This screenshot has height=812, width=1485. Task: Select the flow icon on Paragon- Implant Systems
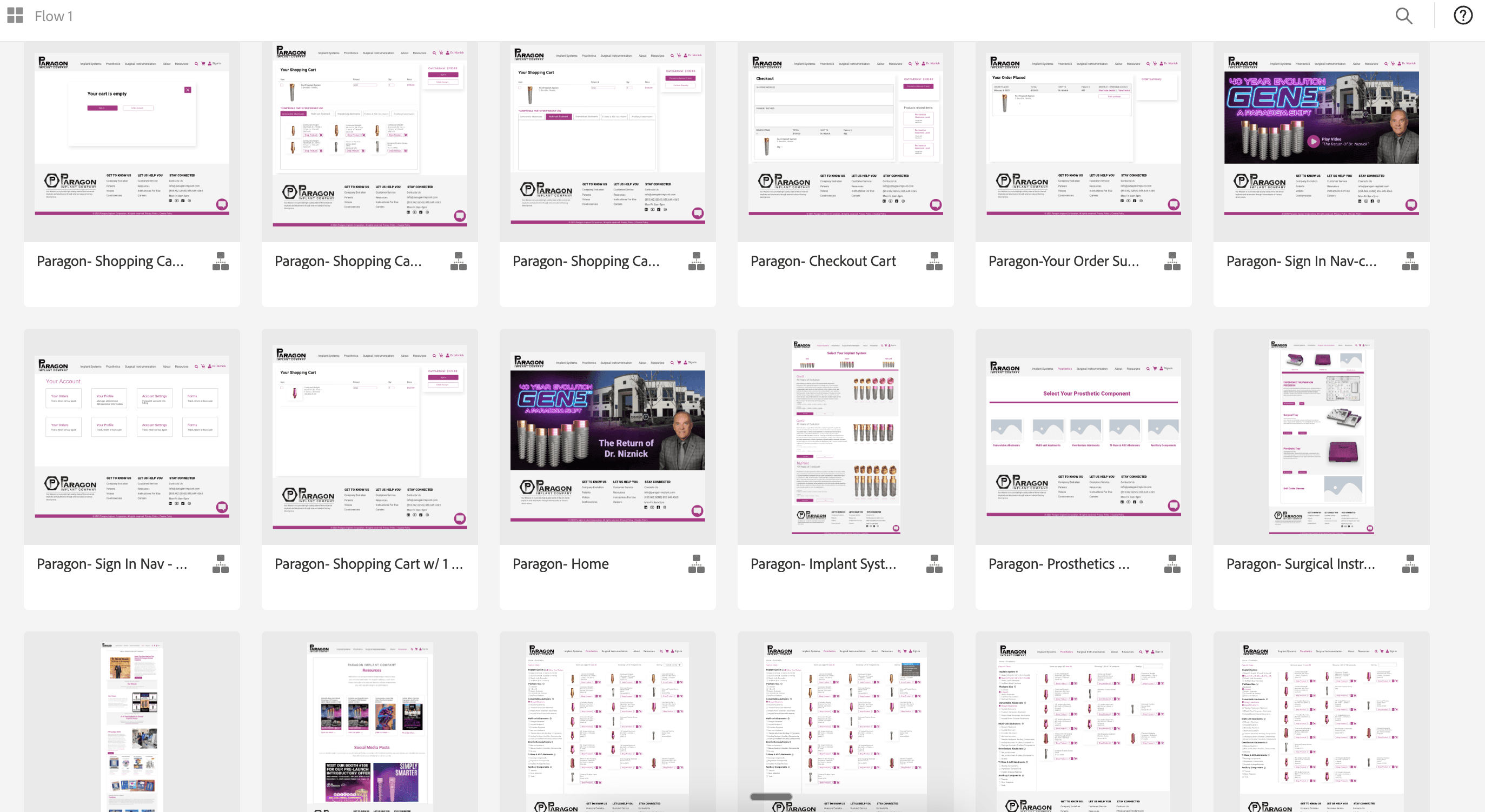[934, 565]
